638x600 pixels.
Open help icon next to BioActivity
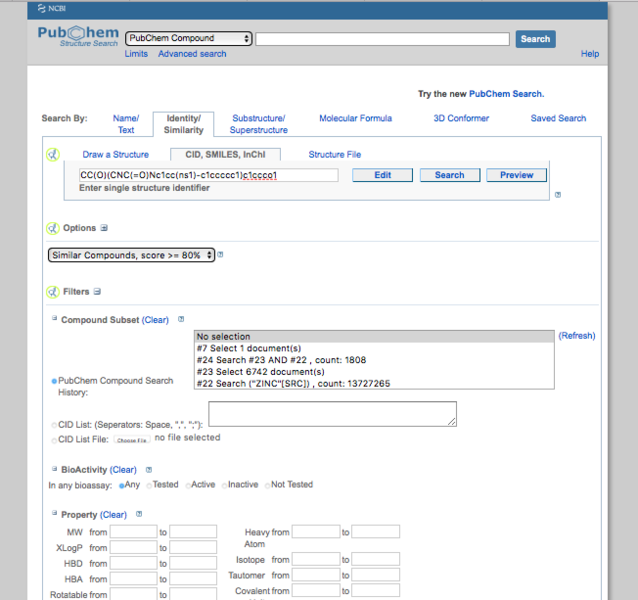point(149,469)
